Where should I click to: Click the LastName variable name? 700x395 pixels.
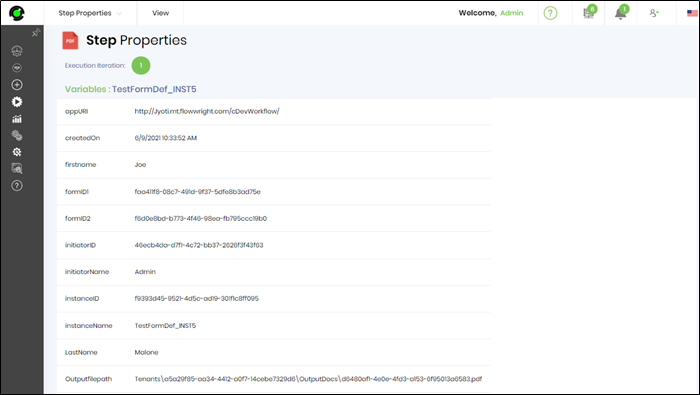click(x=81, y=352)
